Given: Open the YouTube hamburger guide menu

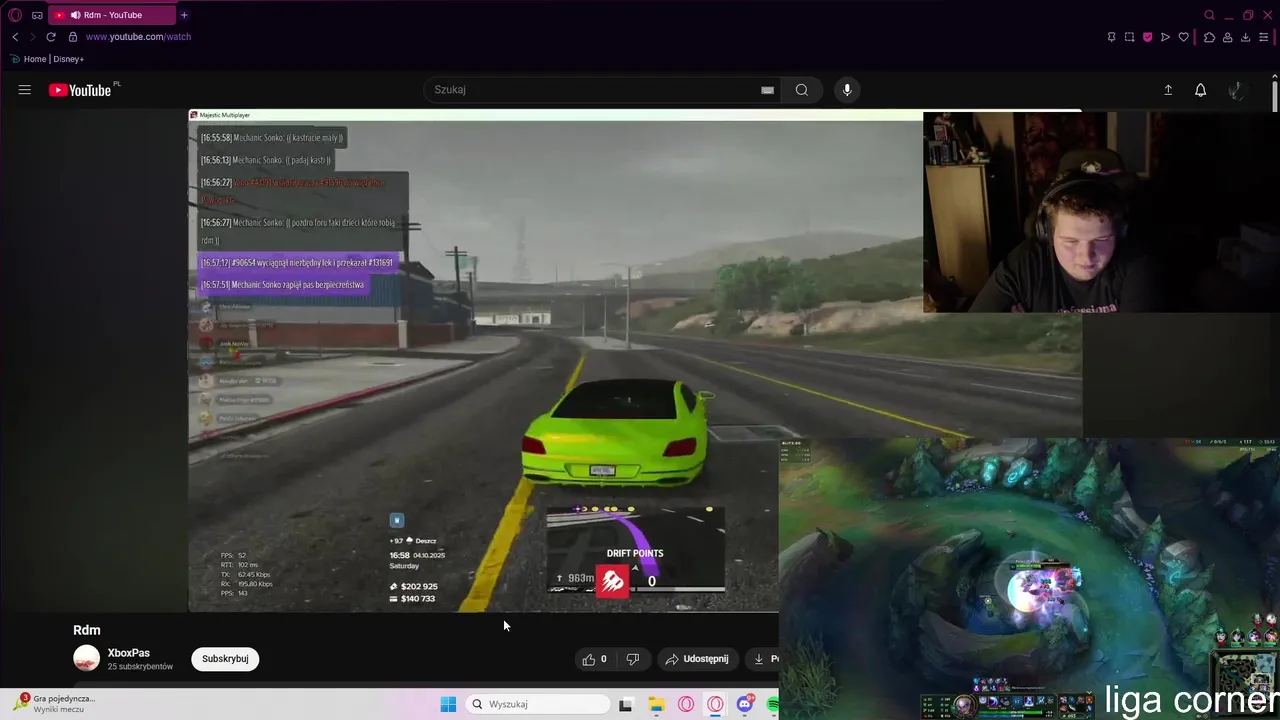Looking at the screenshot, I should pyautogui.click(x=24, y=90).
